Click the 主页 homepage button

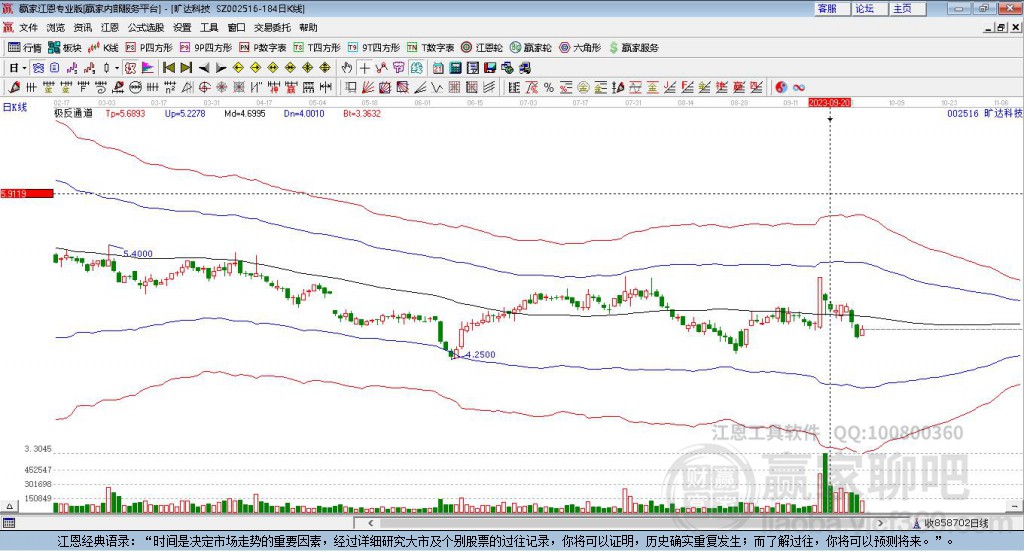point(906,8)
